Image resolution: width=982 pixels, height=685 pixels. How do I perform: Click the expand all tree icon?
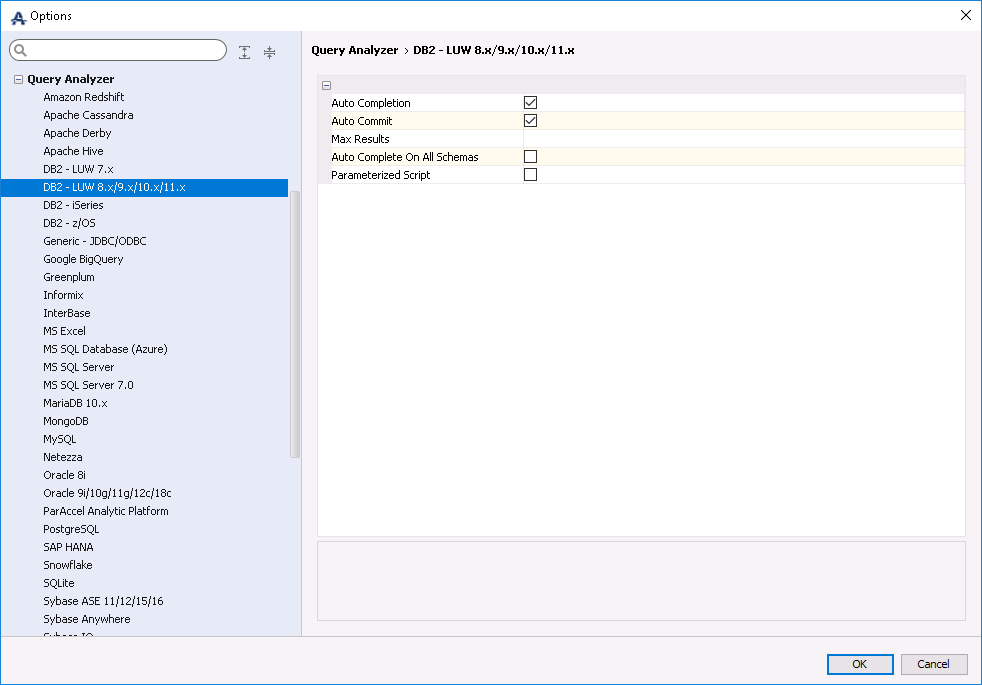tap(245, 52)
